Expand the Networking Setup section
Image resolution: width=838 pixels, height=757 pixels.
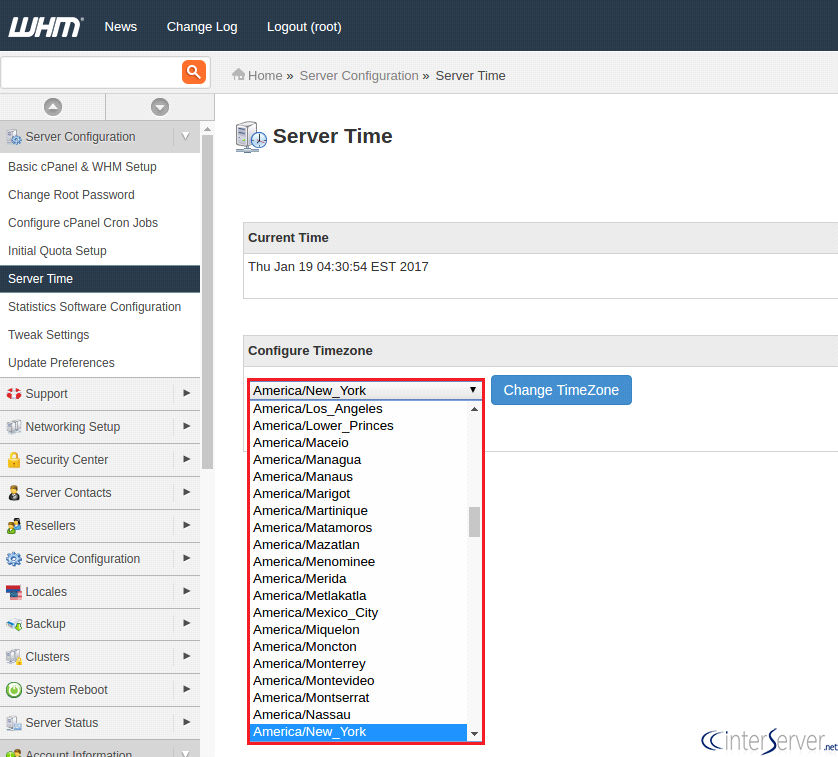pyautogui.click(x=186, y=427)
